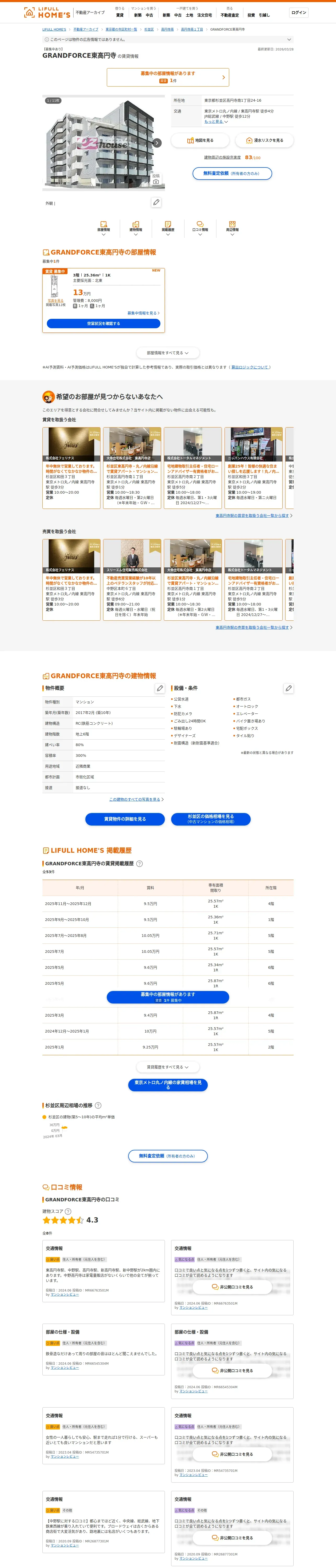Click the main building exterior photo
The width and height of the screenshot is (336, 1568).
pos(104,143)
